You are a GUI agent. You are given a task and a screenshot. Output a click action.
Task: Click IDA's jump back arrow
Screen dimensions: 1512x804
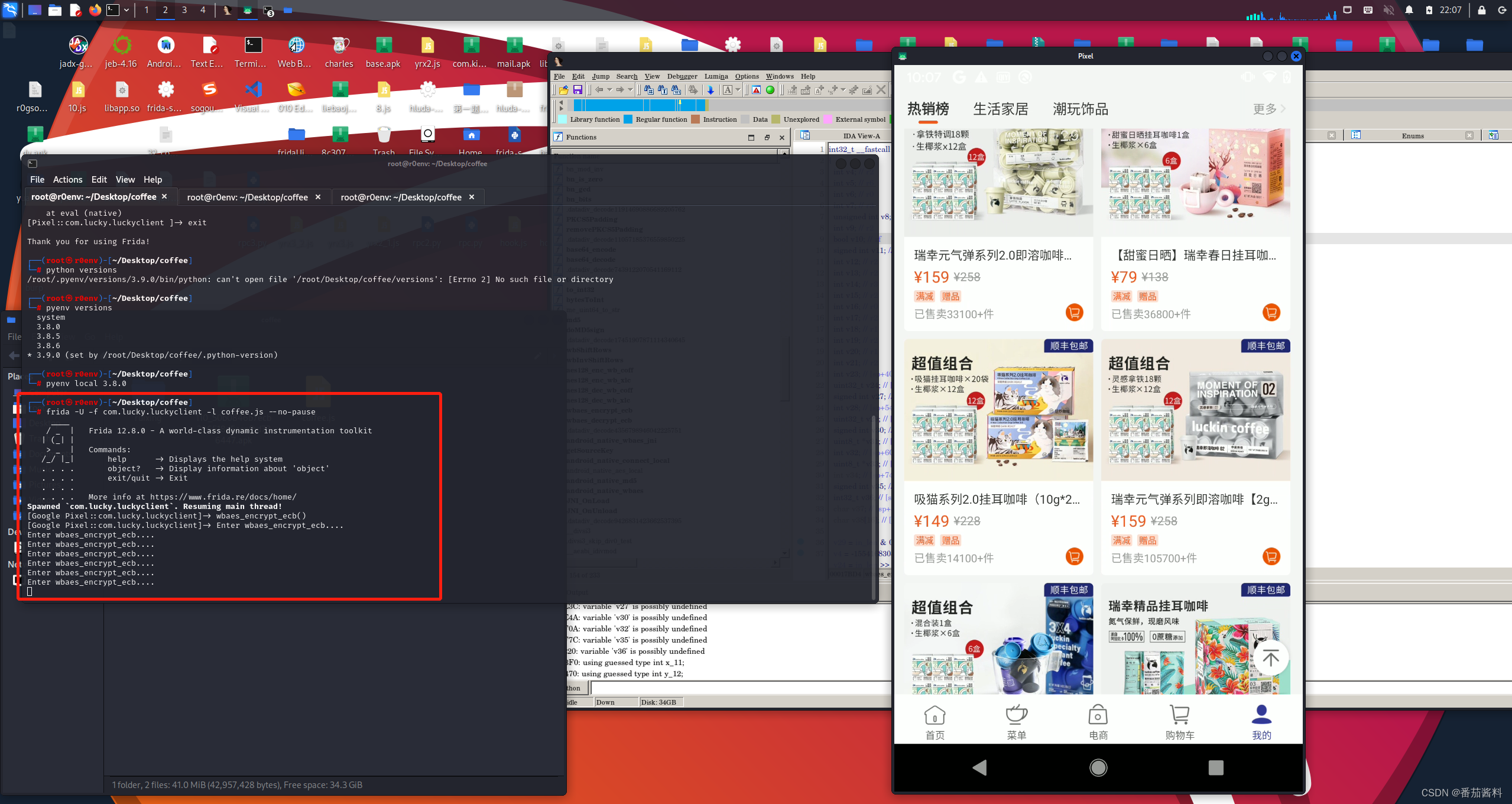tap(599, 90)
